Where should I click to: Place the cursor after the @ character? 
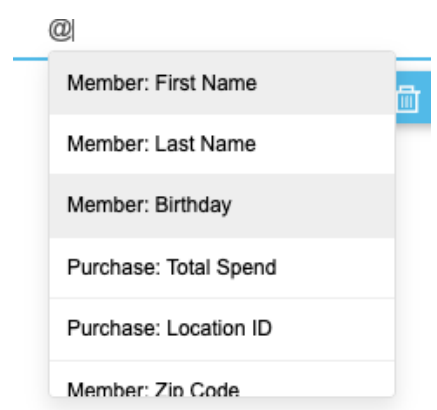pyautogui.click(x=74, y=30)
